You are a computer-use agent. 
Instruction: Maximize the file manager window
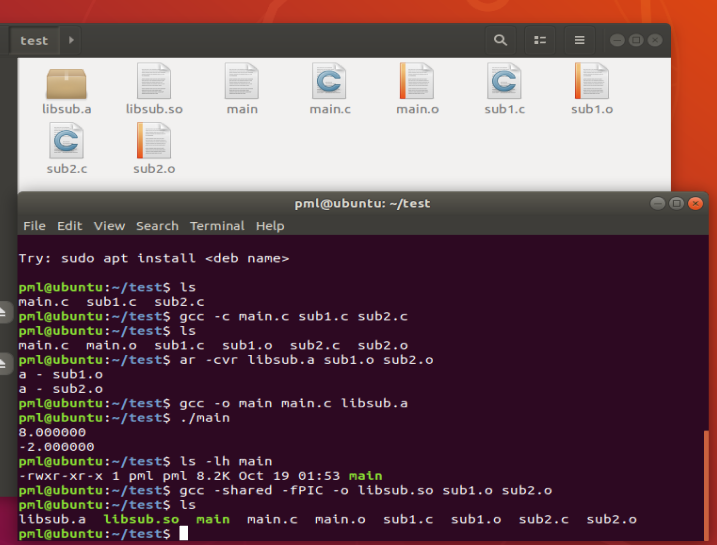point(636,40)
